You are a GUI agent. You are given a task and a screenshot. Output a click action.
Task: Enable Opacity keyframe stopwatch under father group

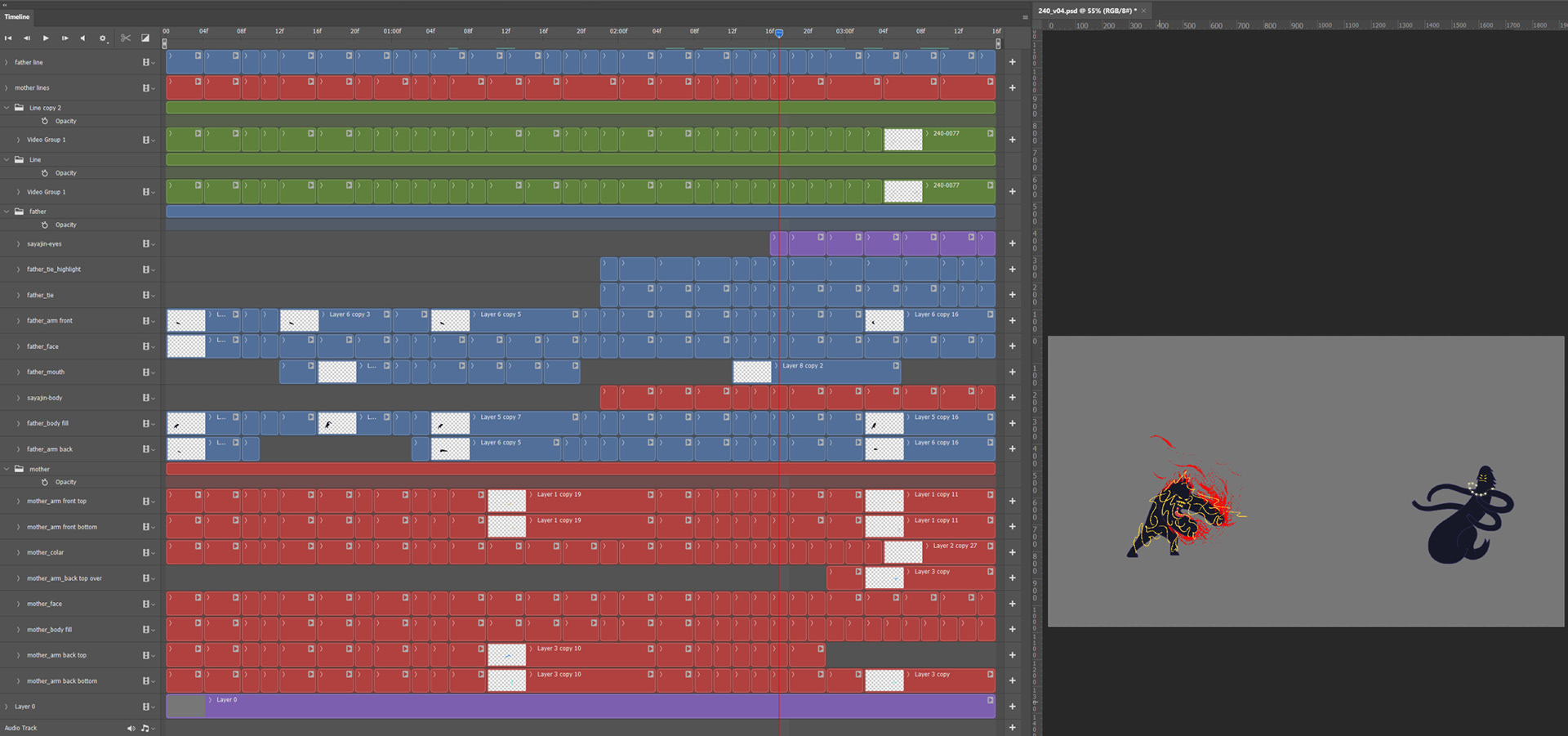[45, 225]
